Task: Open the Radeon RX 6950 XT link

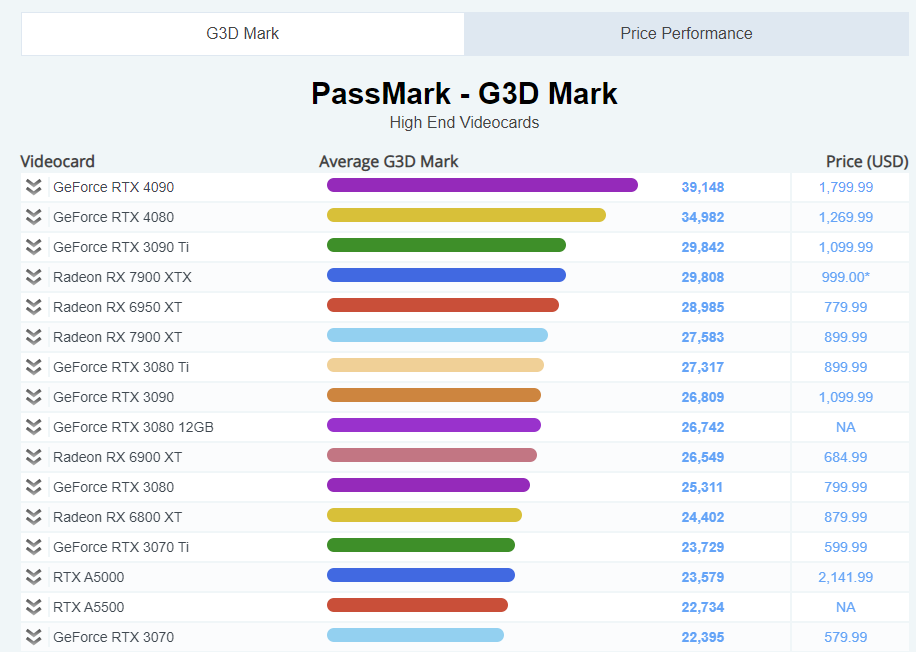Action: [117, 307]
